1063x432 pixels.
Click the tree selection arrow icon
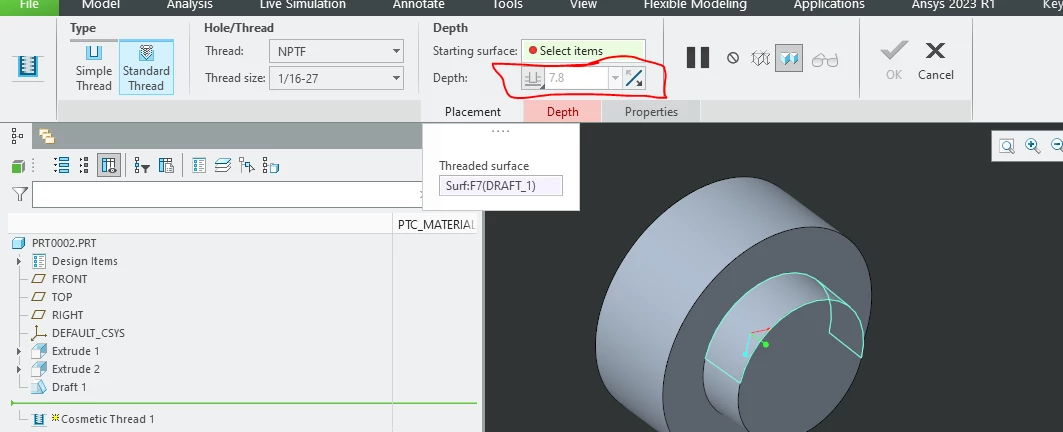247,165
